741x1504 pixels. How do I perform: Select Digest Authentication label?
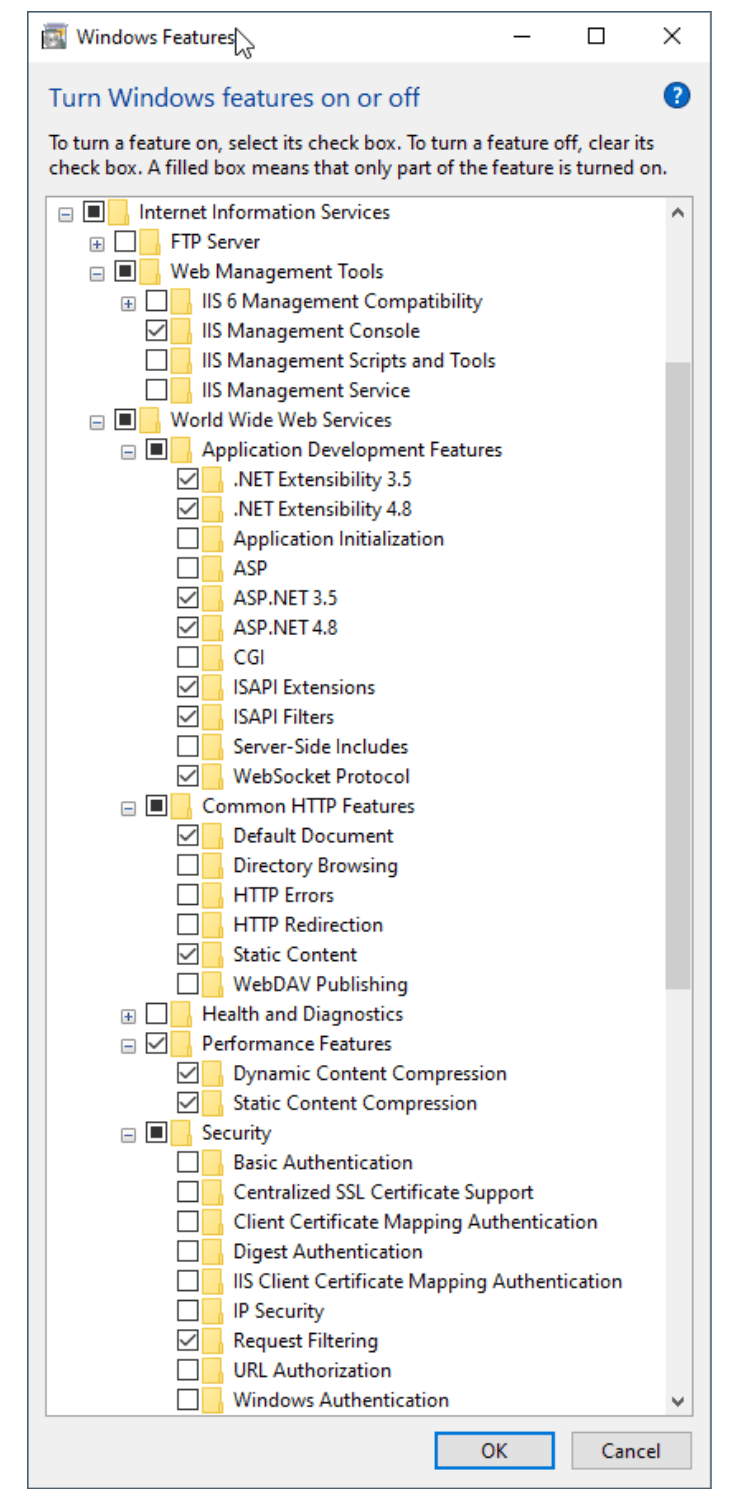pyautogui.click(x=328, y=1252)
